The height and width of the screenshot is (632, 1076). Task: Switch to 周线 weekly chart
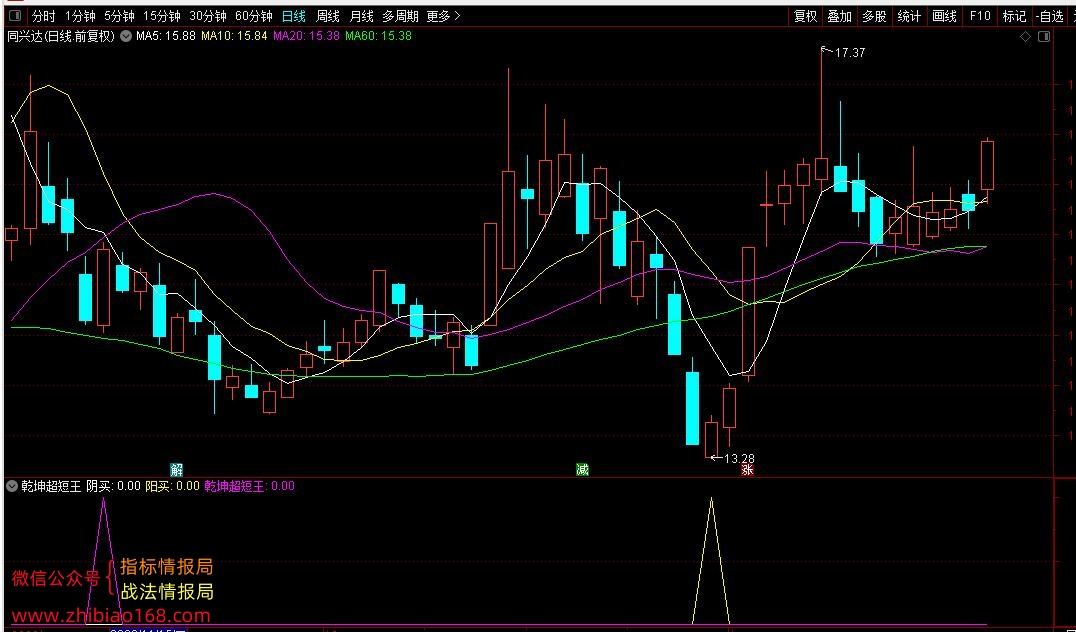click(x=327, y=16)
